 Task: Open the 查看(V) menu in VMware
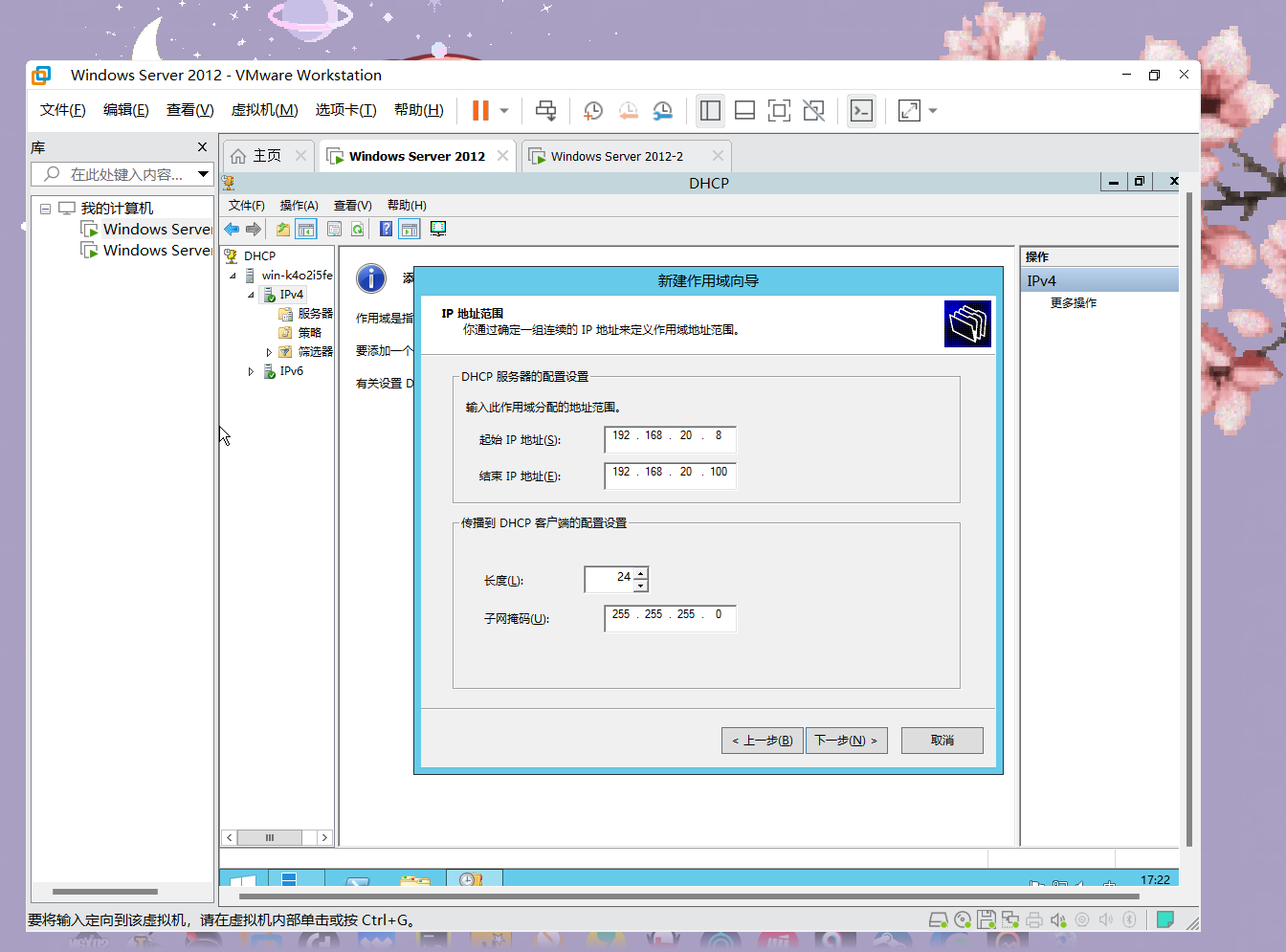[189, 110]
